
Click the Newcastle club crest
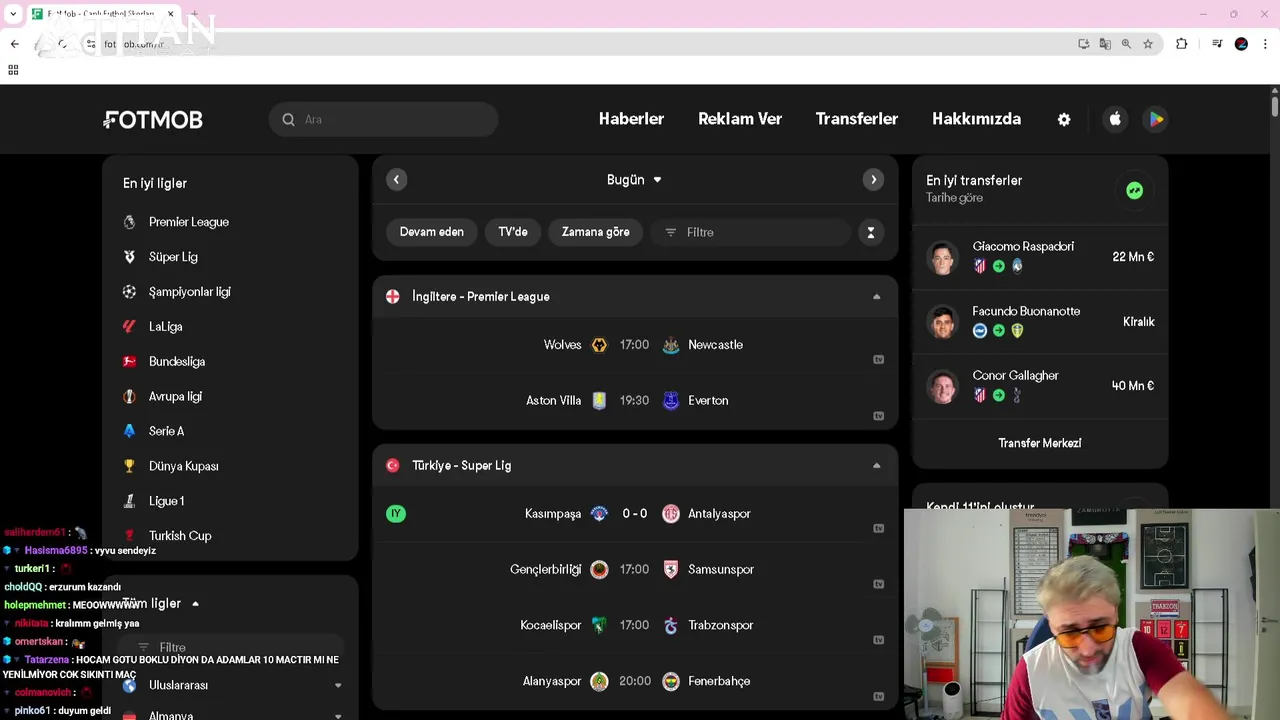pyautogui.click(x=671, y=345)
